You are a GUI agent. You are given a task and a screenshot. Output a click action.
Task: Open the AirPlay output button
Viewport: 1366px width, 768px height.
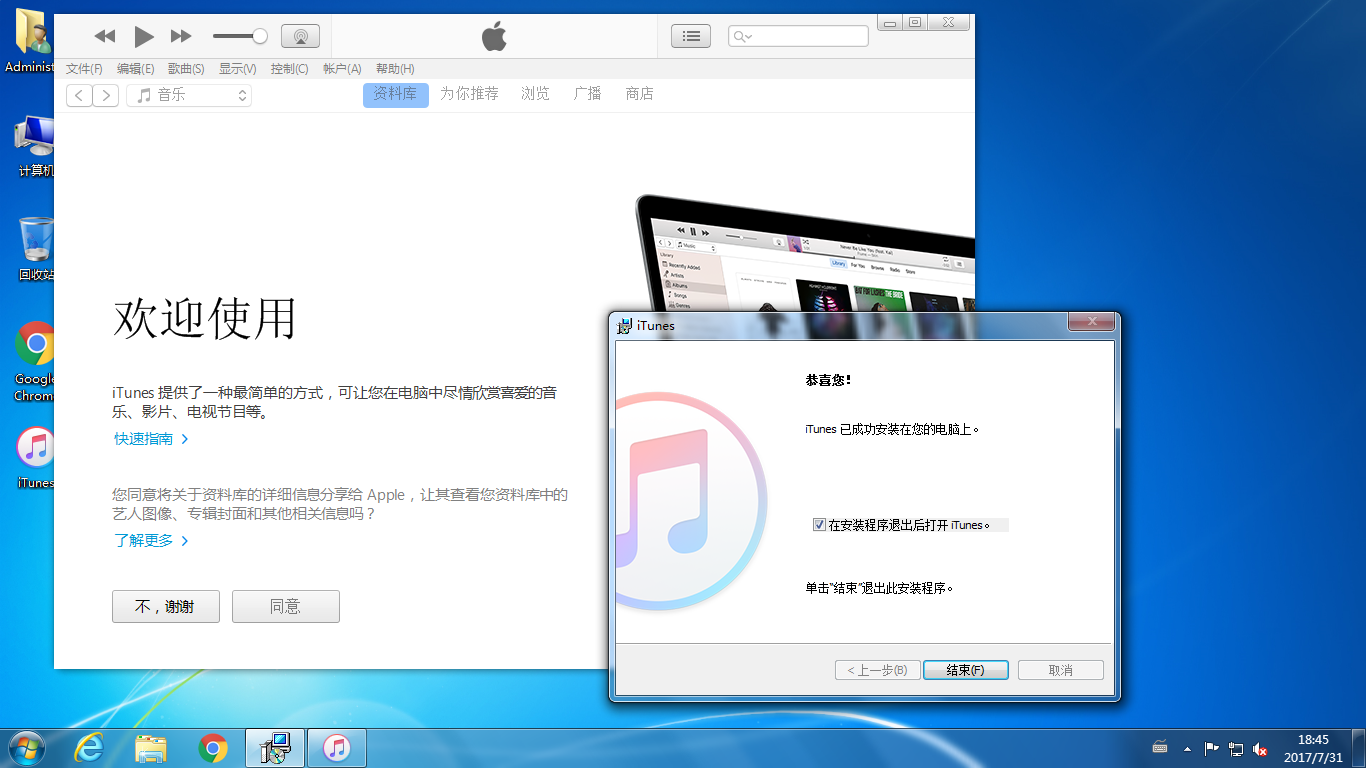click(300, 36)
